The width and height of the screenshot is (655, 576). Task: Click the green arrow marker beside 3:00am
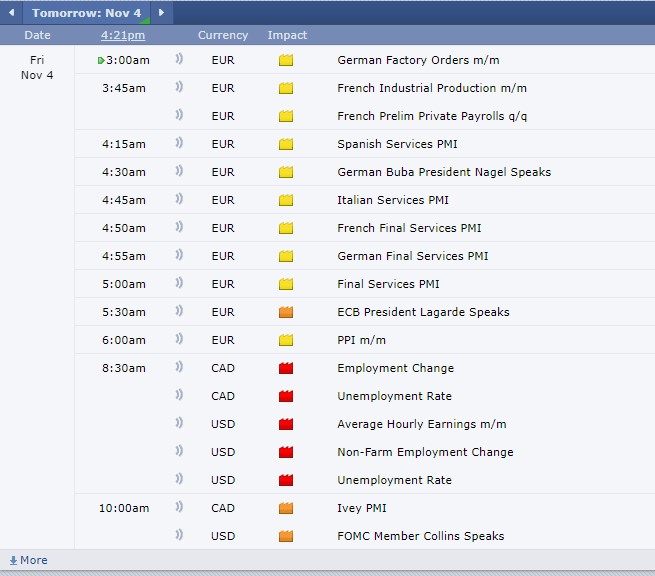click(101, 60)
